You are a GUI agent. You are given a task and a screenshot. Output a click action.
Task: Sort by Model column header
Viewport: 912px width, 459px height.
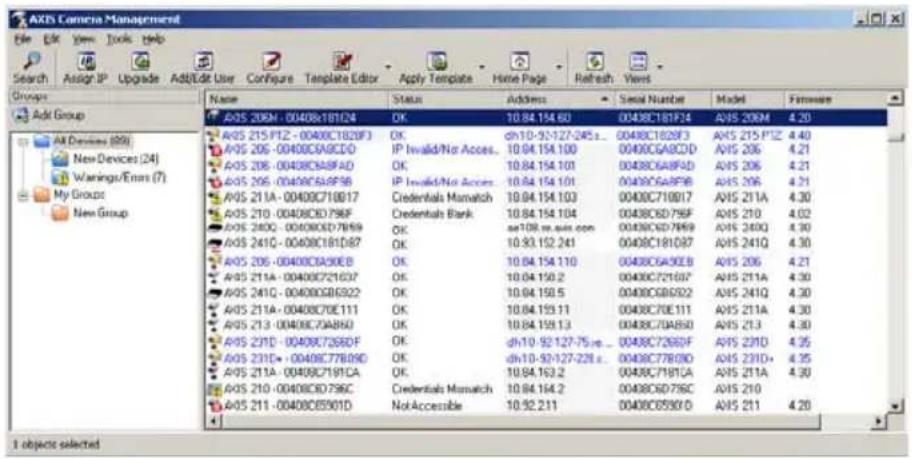point(747,99)
